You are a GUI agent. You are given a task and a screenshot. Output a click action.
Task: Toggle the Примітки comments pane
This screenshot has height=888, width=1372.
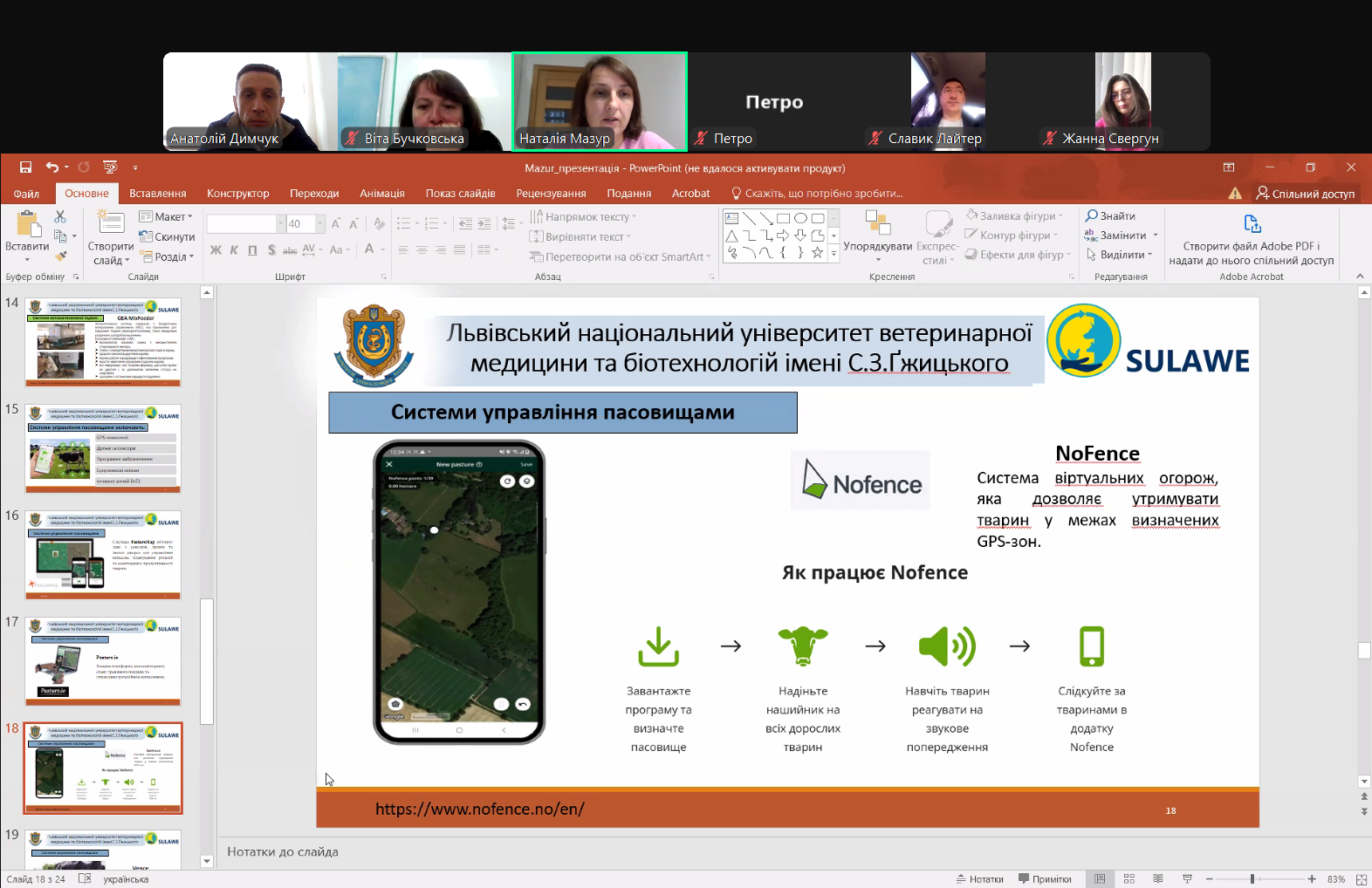[x=1044, y=878]
